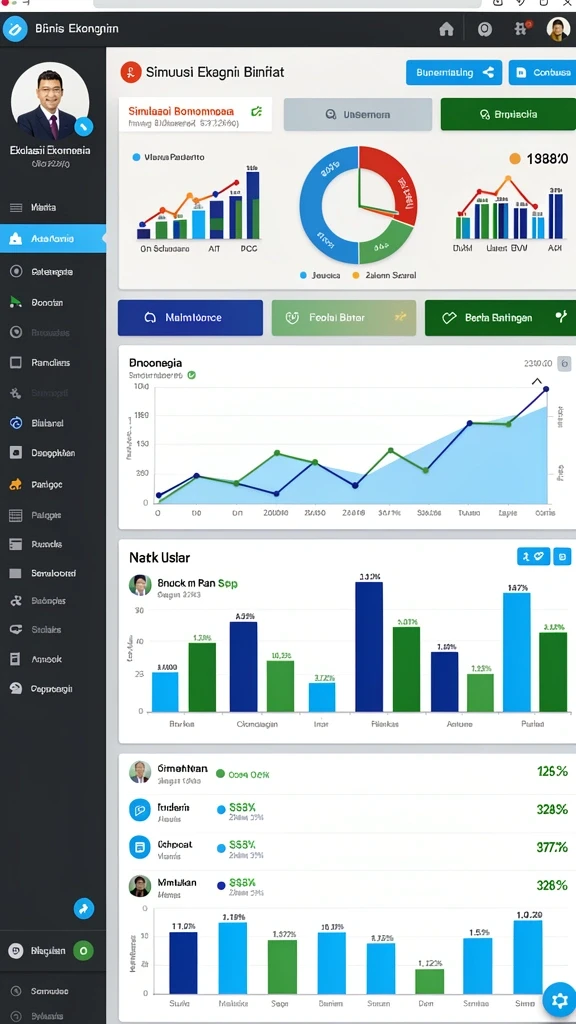576x1024 pixels.
Task: Open the user avatar in top-right header
Action: (558, 29)
